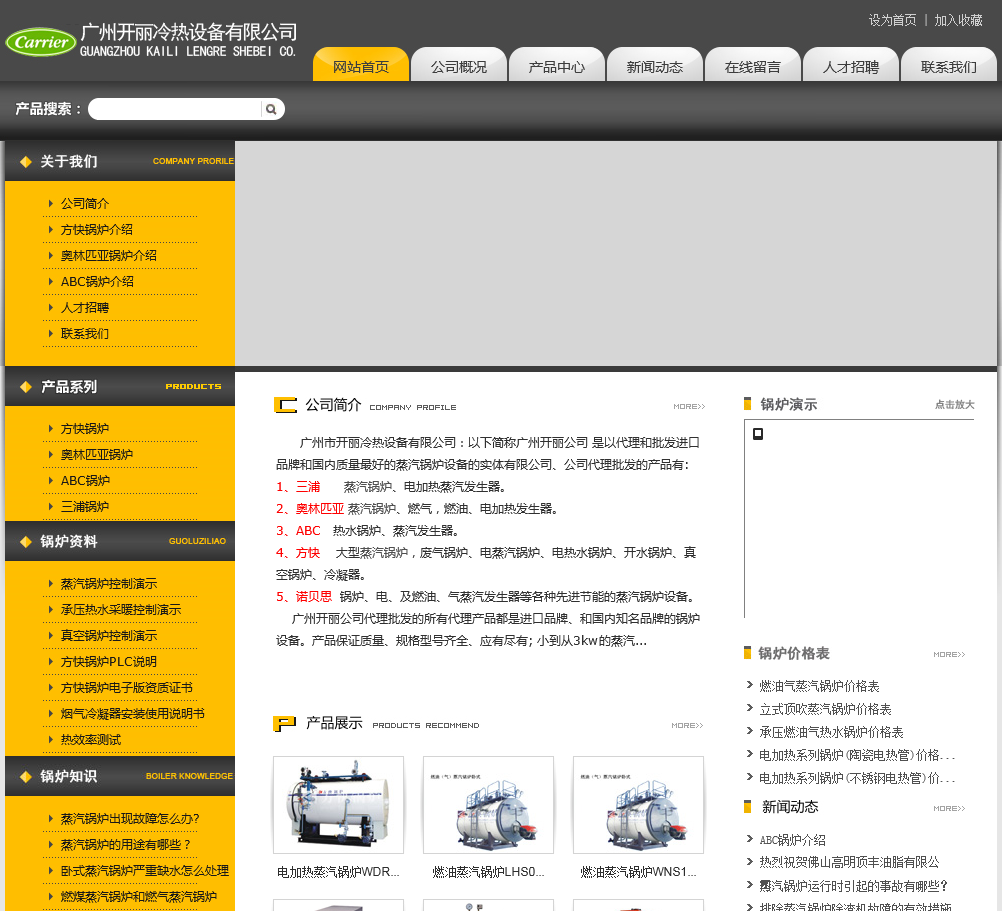Screen dimensions: 1002x911
Task: Open 方快锅炉电子版资质证书 link
Action: pyautogui.click(x=127, y=688)
